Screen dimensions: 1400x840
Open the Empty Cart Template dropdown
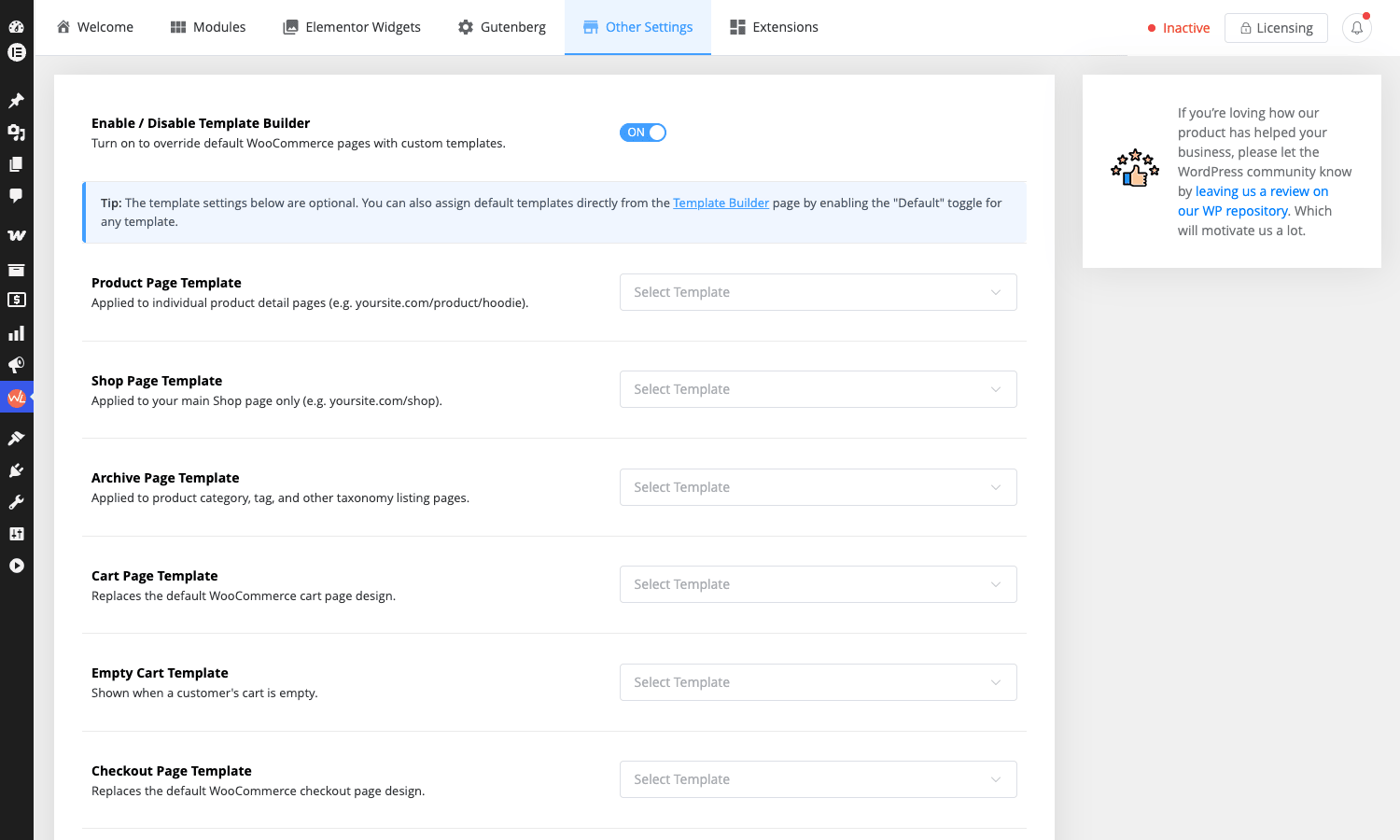coord(819,682)
